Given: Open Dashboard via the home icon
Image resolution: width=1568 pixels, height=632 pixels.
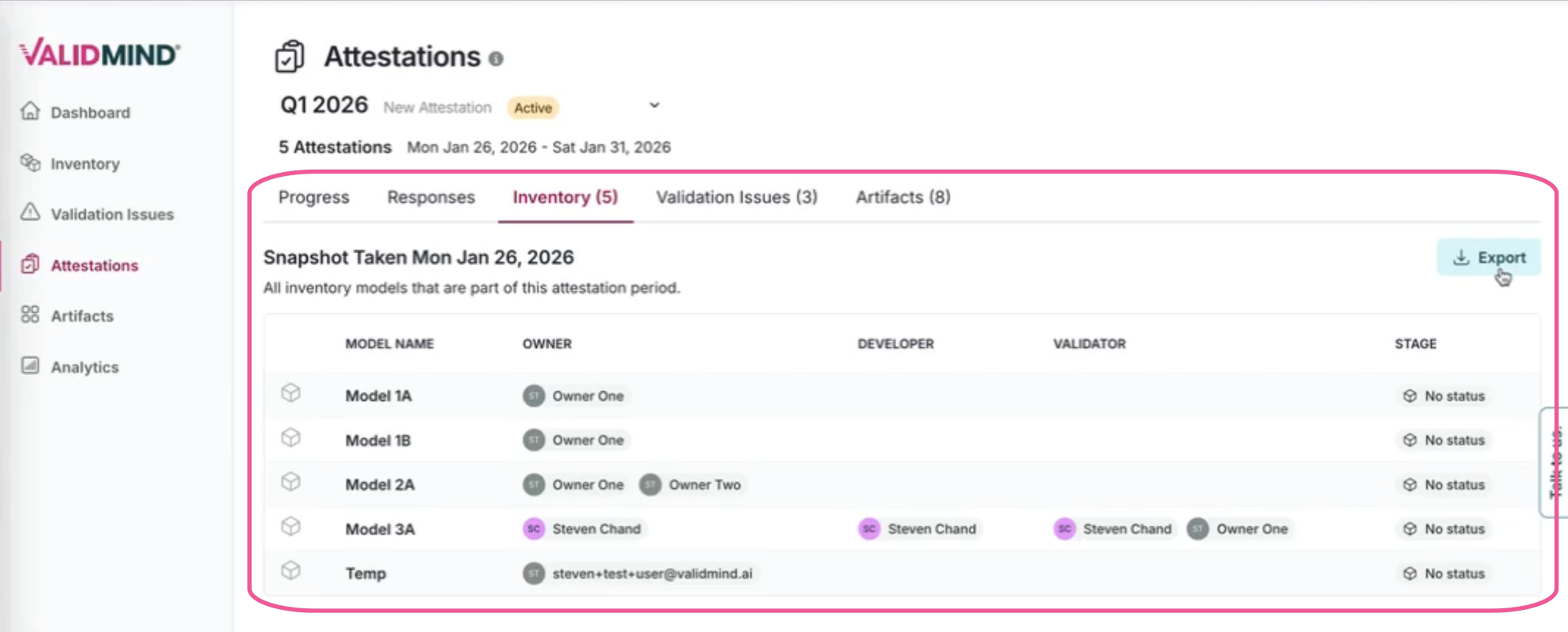Looking at the screenshot, I should tap(30, 111).
